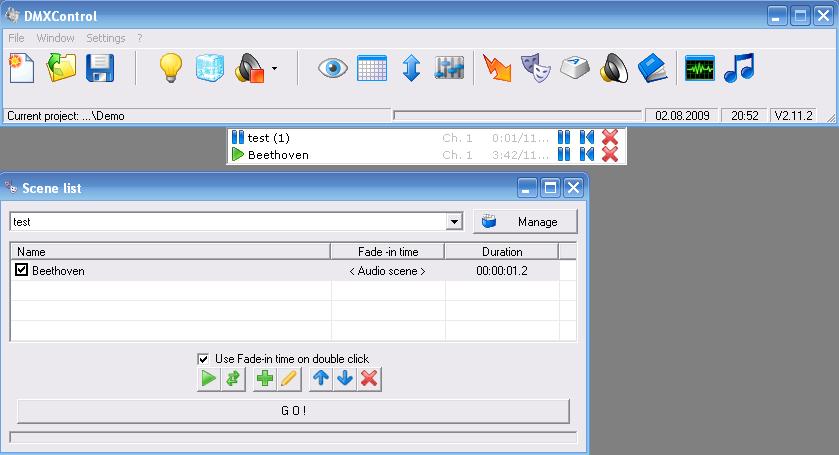Click the Duration column header

(501, 252)
